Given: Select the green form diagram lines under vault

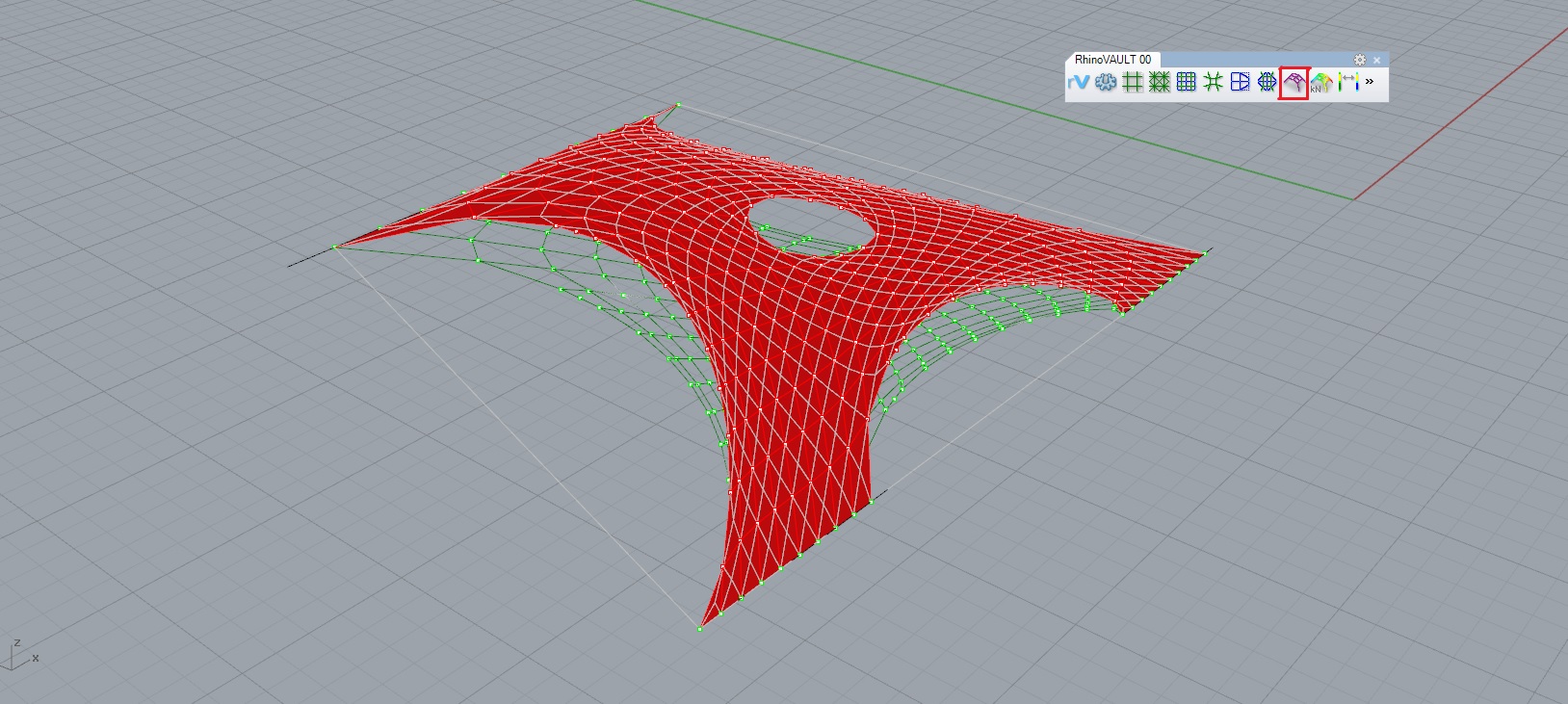Looking at the screenshot, I should pyautogui.click(x=578, y=279).
